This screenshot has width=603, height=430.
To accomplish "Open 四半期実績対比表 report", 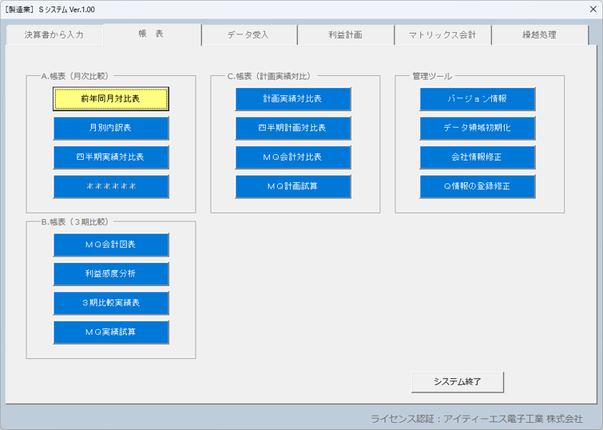I will (111, 157).
